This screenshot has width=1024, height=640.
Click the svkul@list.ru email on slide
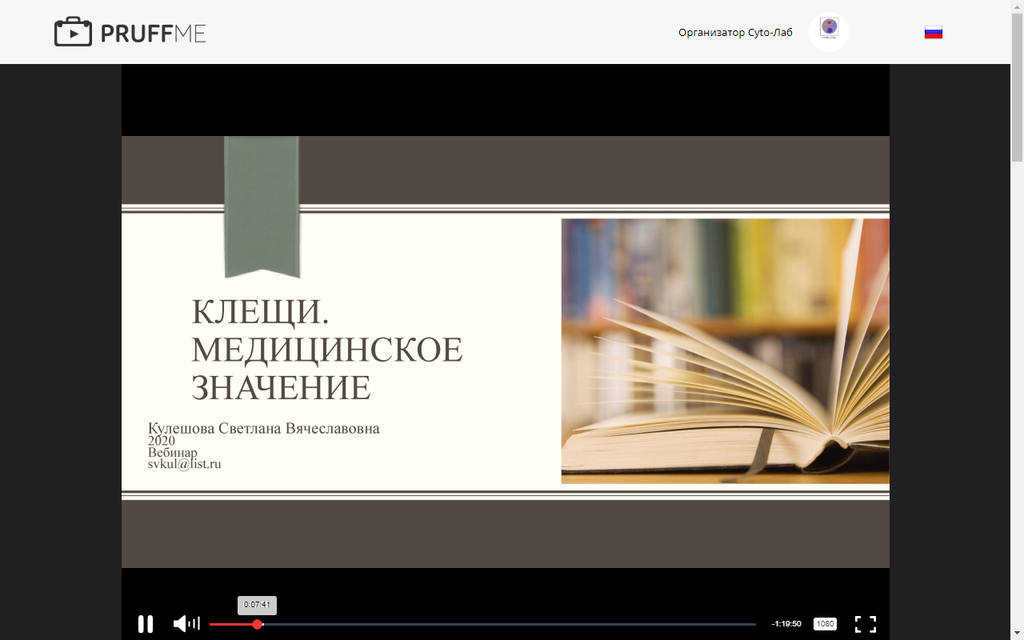point(184,464)
